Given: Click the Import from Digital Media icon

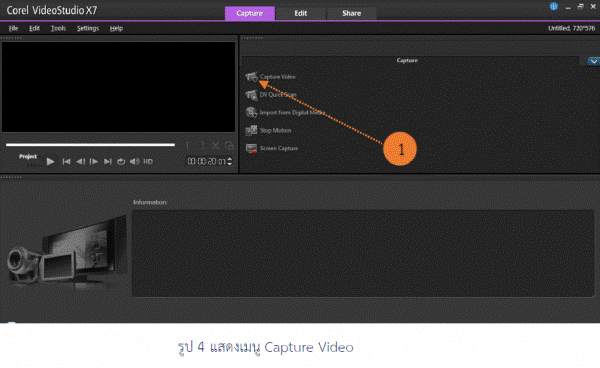Looking at the screenshot, I should (x=251, y=112).
